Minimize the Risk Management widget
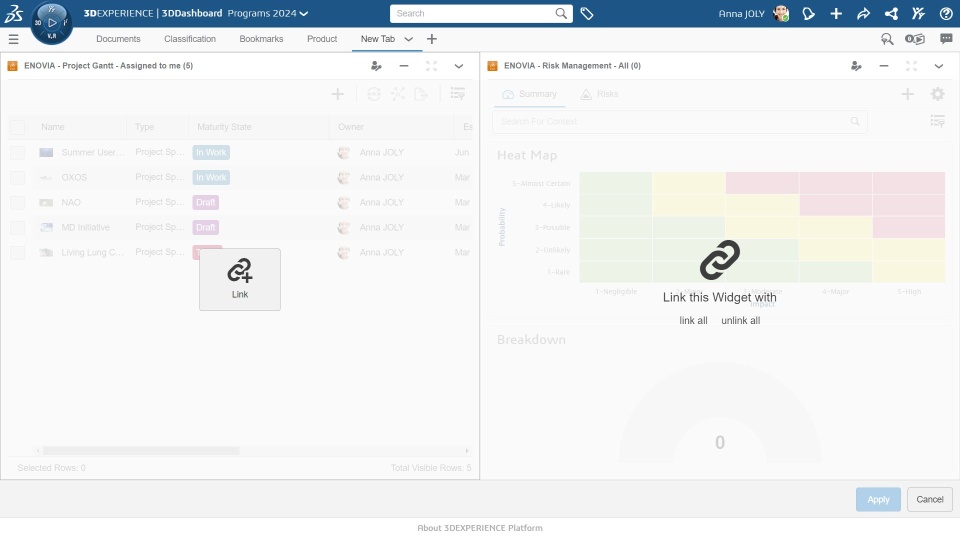The image size is (960, 540). 883,66
